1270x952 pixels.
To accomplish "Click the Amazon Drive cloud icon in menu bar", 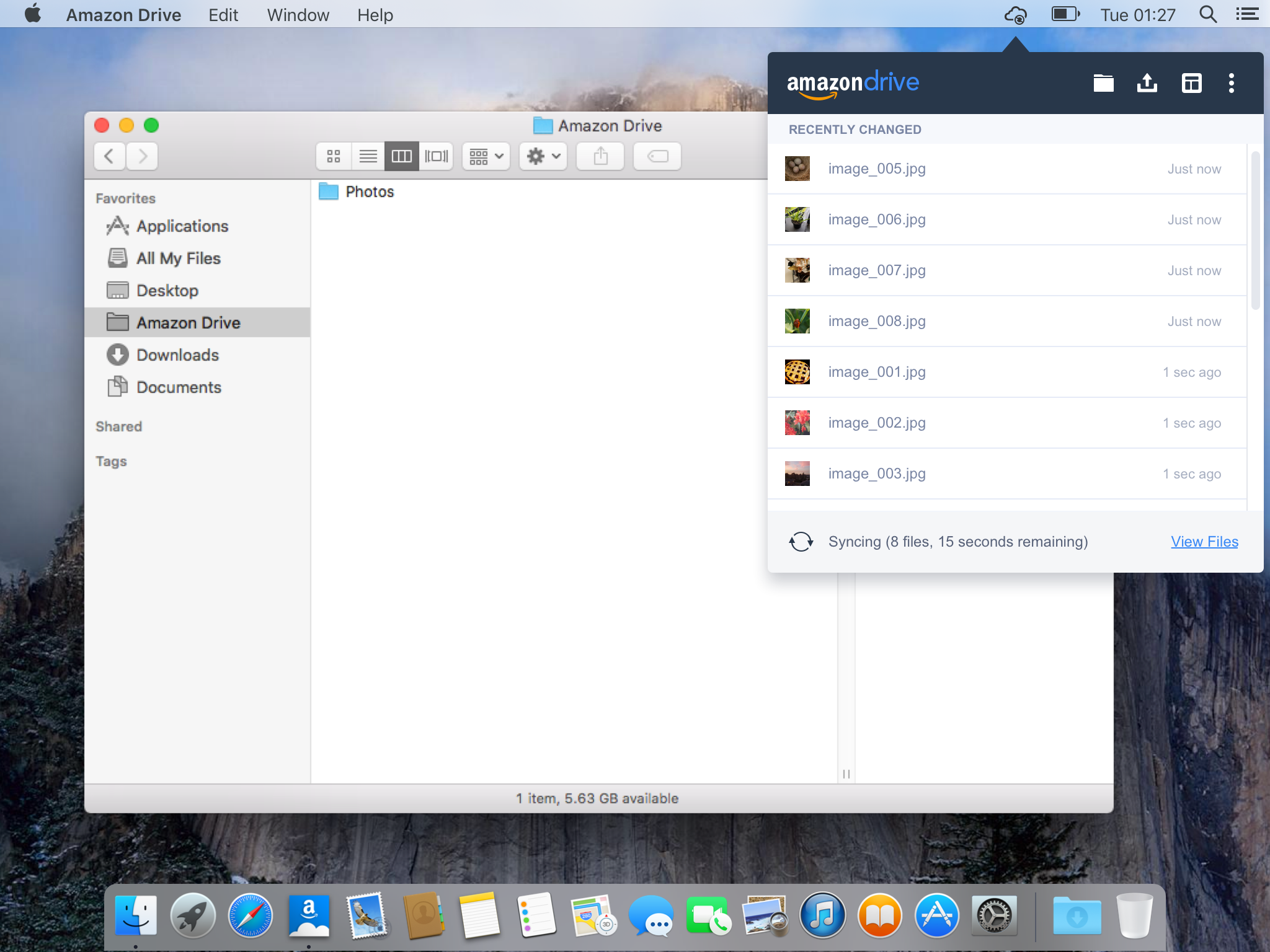I will [x=1016, y=14].
